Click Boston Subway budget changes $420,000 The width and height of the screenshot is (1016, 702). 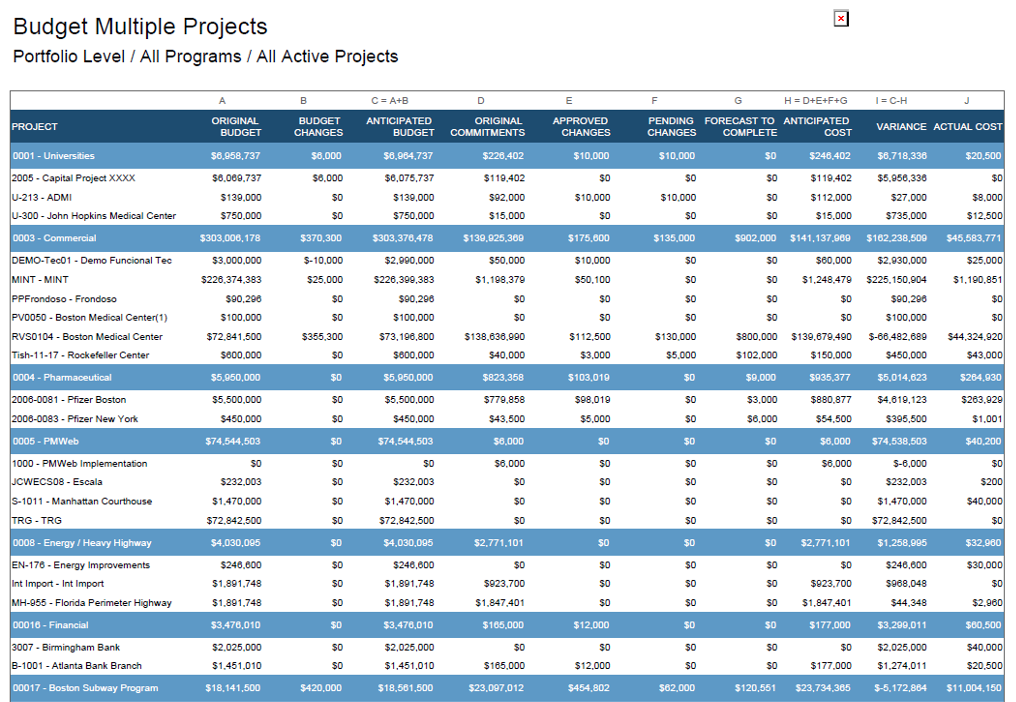(321, 688)
